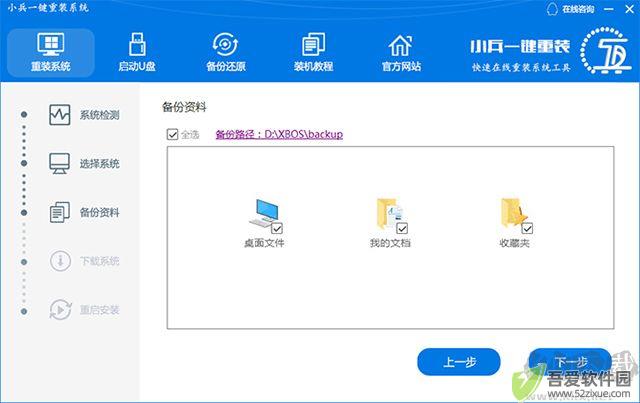Image resolution: width=640 pixels, height=403 pixels.
Task: Click the 重启安装 restart icon
Action: [x=60, y=309]
